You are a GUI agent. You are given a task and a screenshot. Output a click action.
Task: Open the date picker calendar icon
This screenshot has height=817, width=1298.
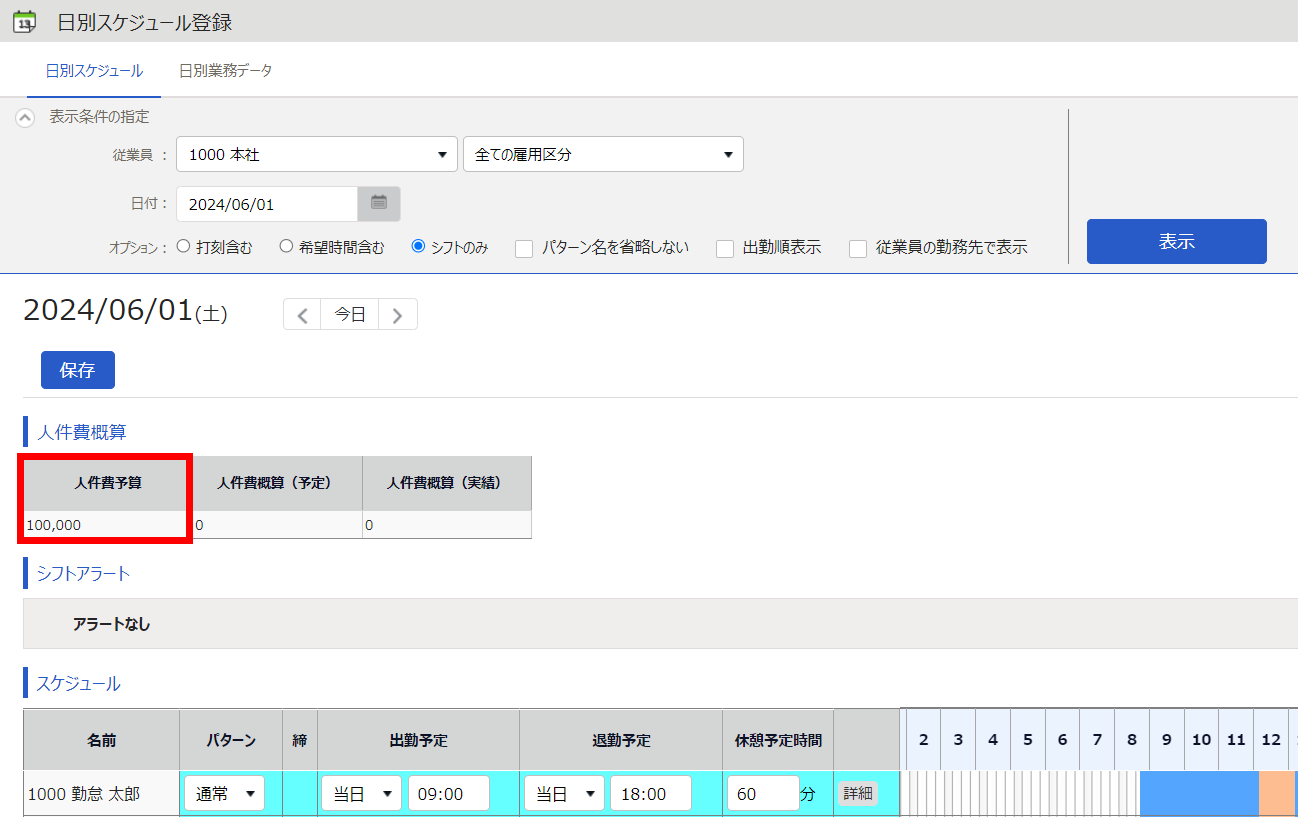click(x=379, y=204)
